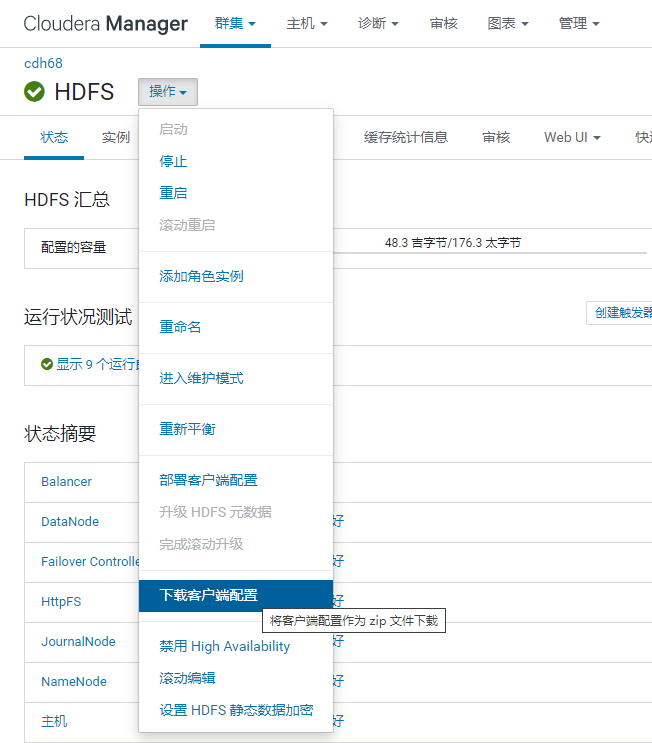This screenshot has height=743, width=652.
Task: Click the green HDFS health status icon
Action: (x=34, y=91)
